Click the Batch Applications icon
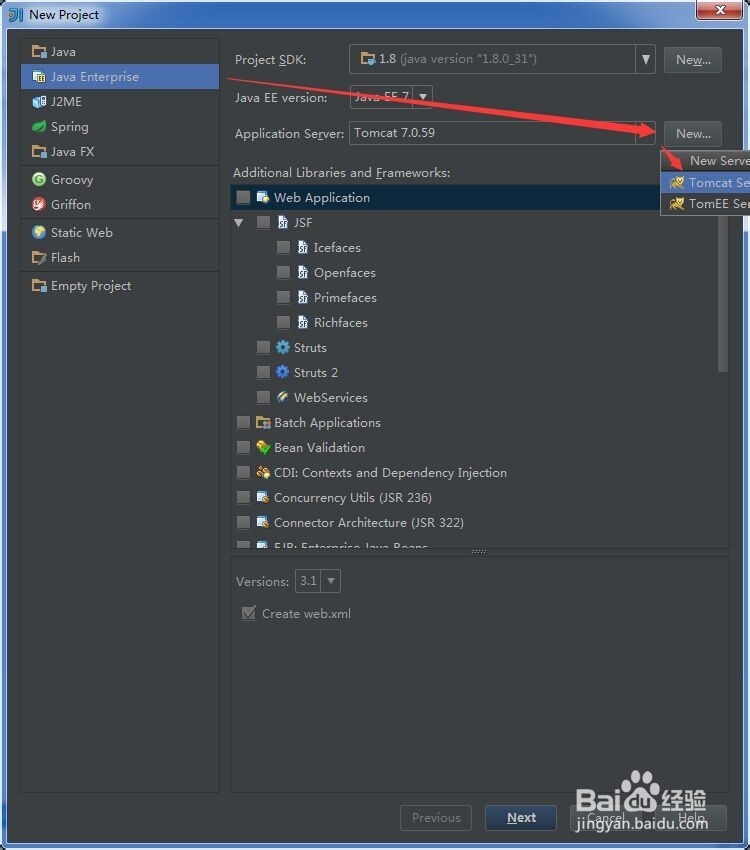750x850 pixels. [263, 422]
